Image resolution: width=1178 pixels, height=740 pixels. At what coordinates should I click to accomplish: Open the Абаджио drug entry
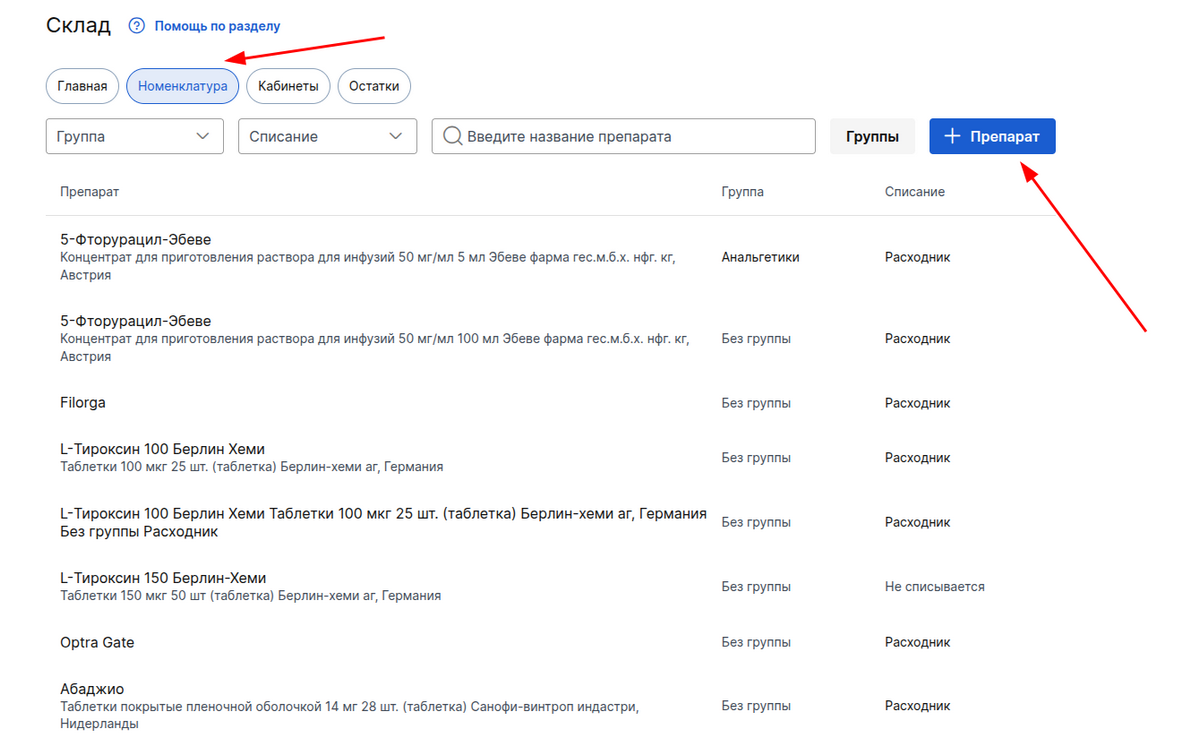551,705
